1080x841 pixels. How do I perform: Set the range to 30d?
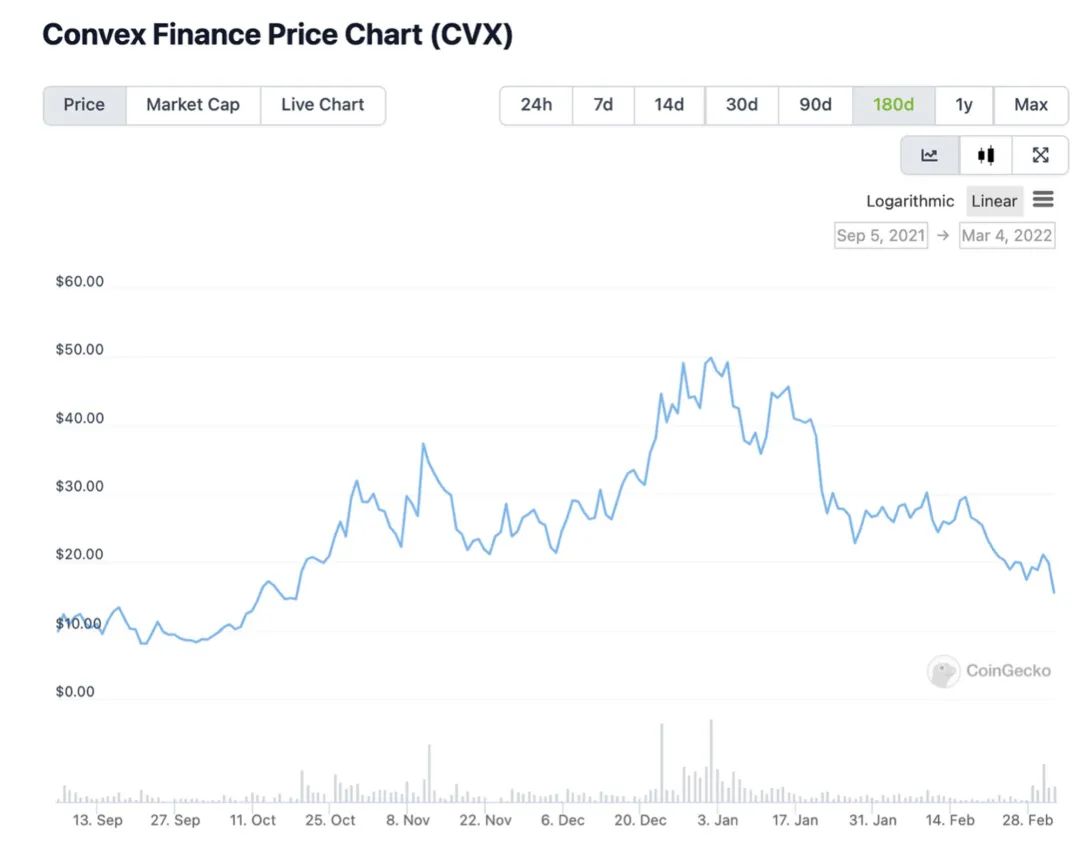(x=741, y=105)
